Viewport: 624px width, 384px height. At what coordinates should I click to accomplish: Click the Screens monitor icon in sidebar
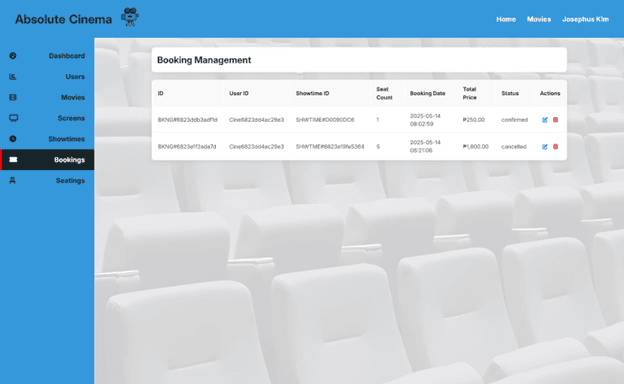[x=14, y=118]
